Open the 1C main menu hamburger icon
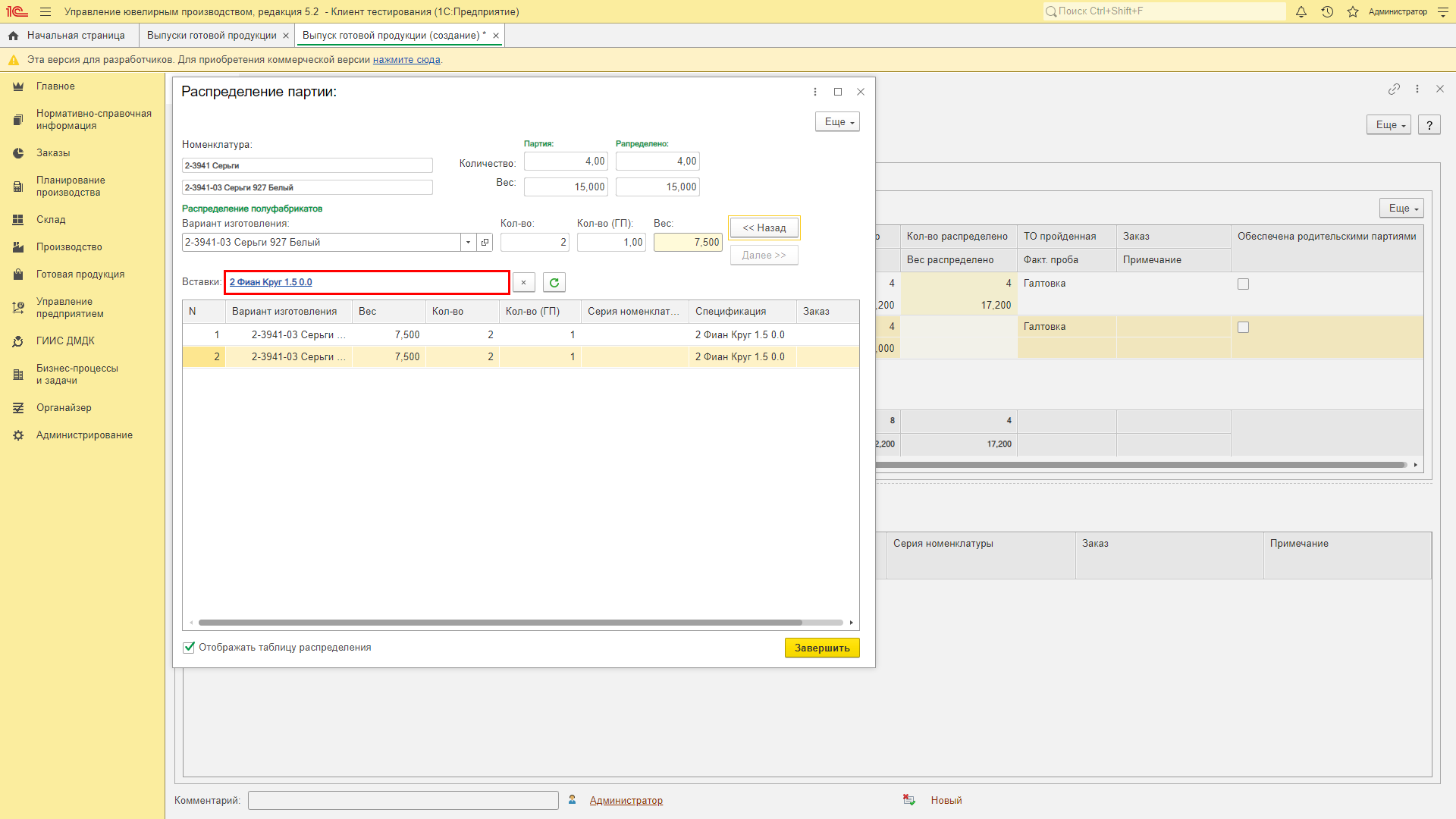The width and height of the screenshot is (1456, 819). (x=45, y=11)
